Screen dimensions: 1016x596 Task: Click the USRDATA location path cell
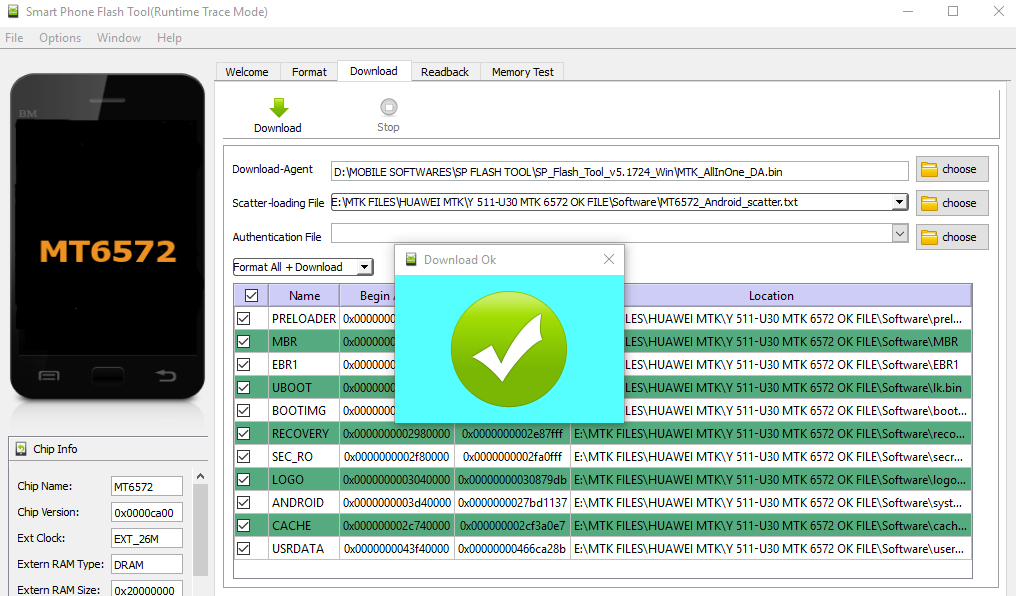pos(770,549)
